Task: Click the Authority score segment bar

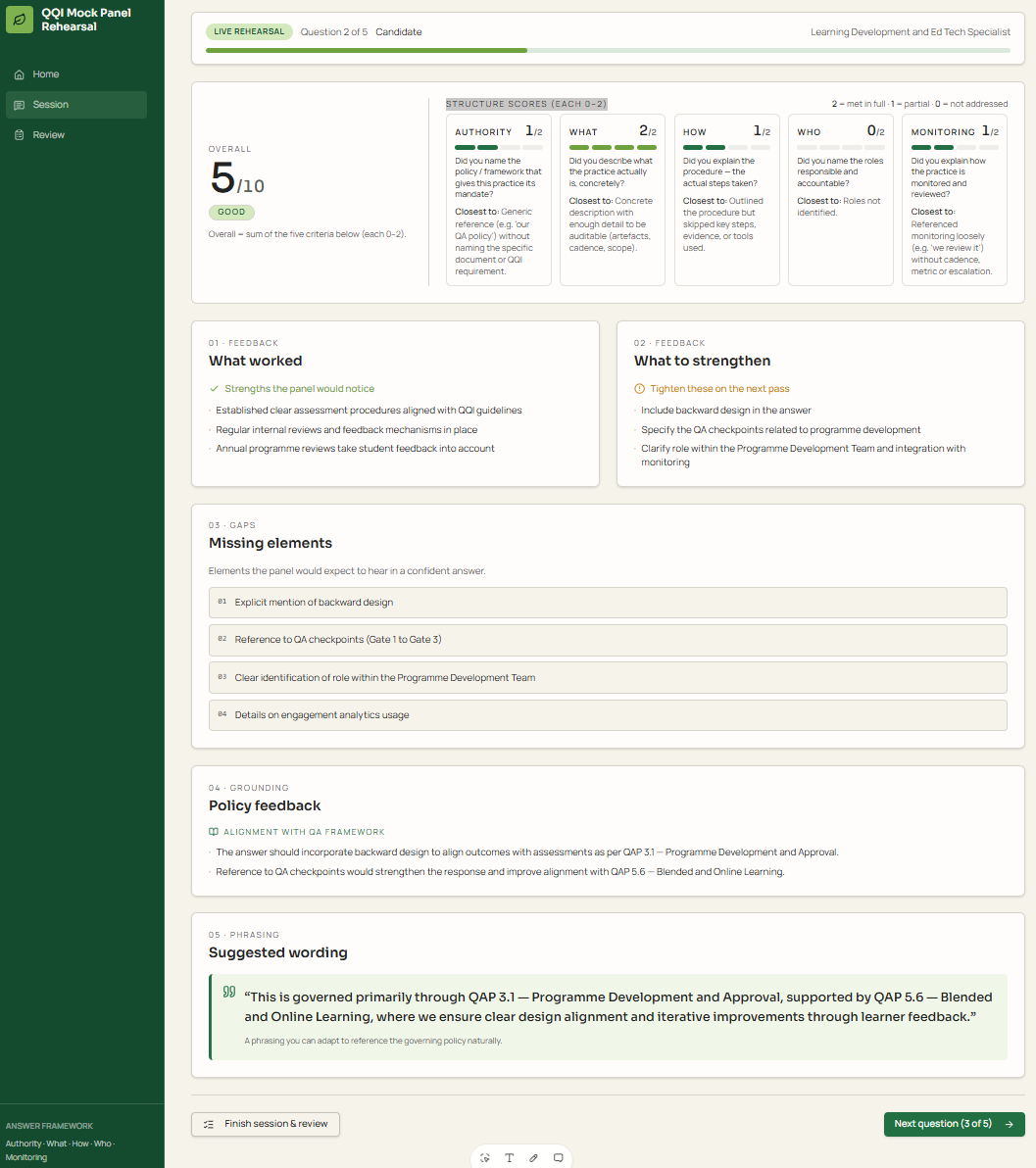Action: pos(499,148)
